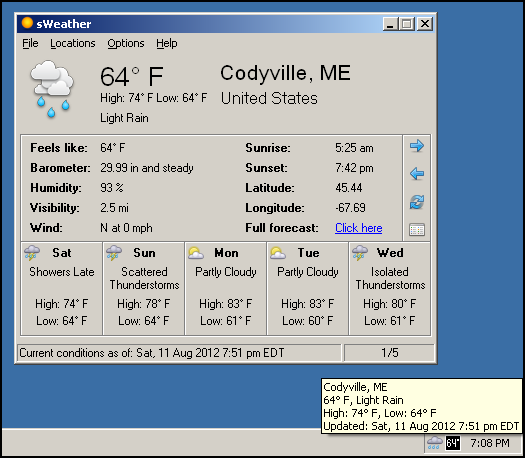Open the Options menu

coord(126,44)
